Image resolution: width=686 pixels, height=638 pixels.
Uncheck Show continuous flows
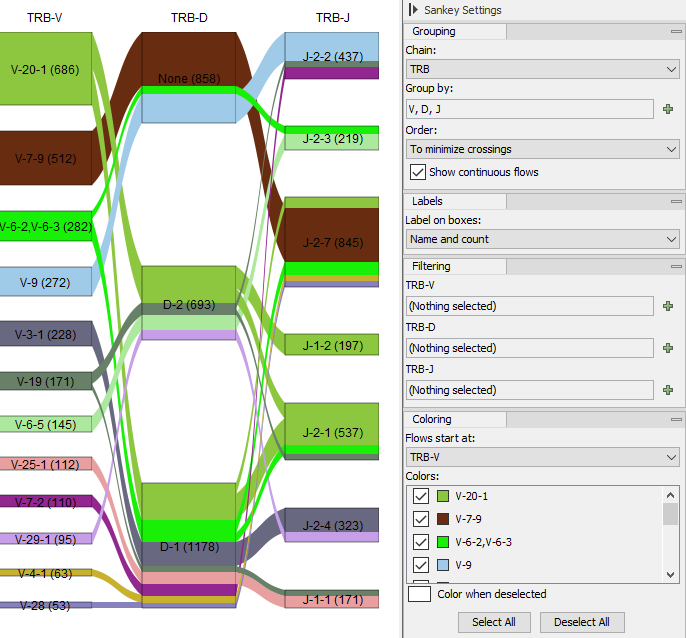pos(418,172)
